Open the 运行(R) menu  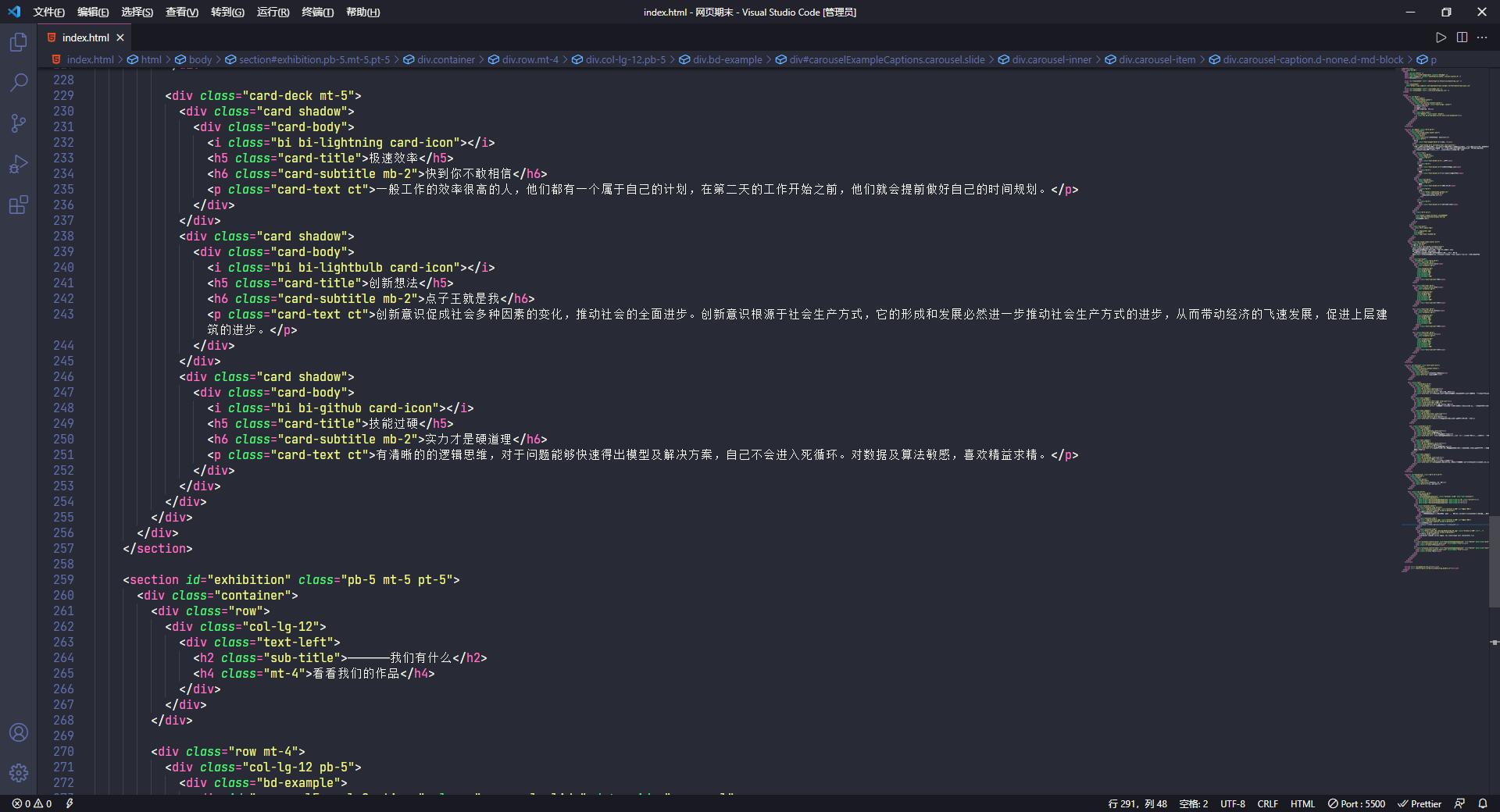tap(273, 12)
